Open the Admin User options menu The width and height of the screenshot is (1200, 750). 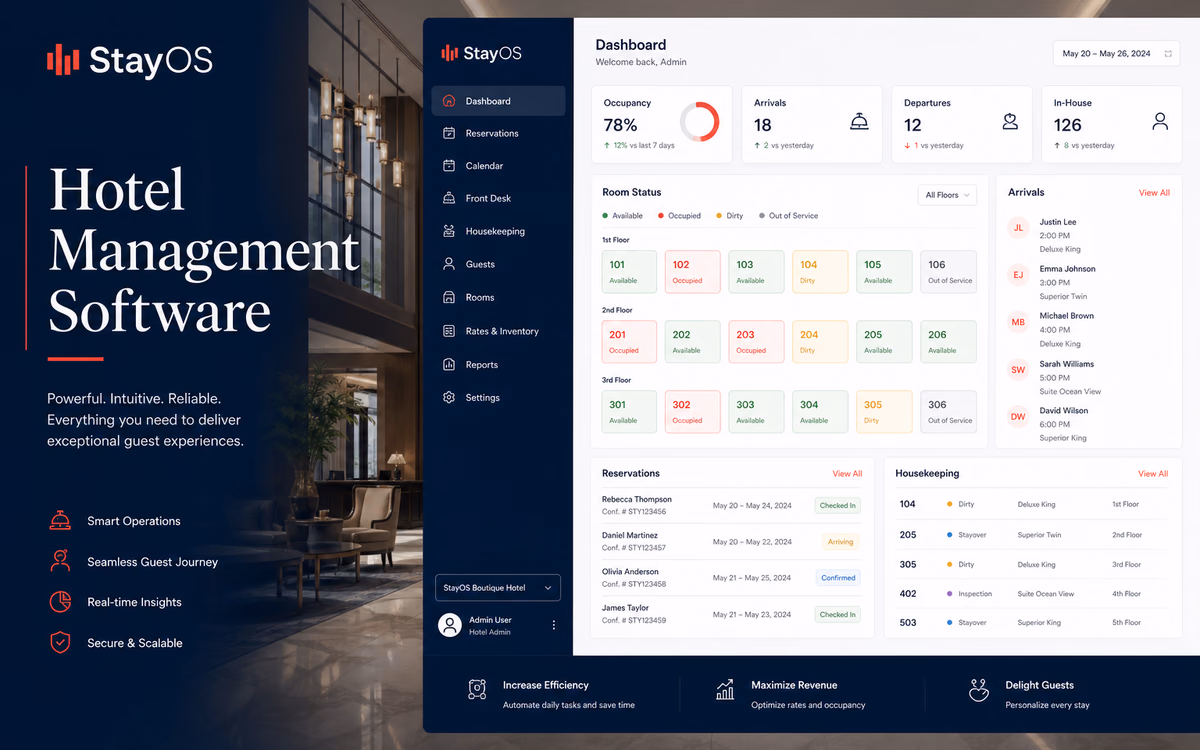pos(554,625)
